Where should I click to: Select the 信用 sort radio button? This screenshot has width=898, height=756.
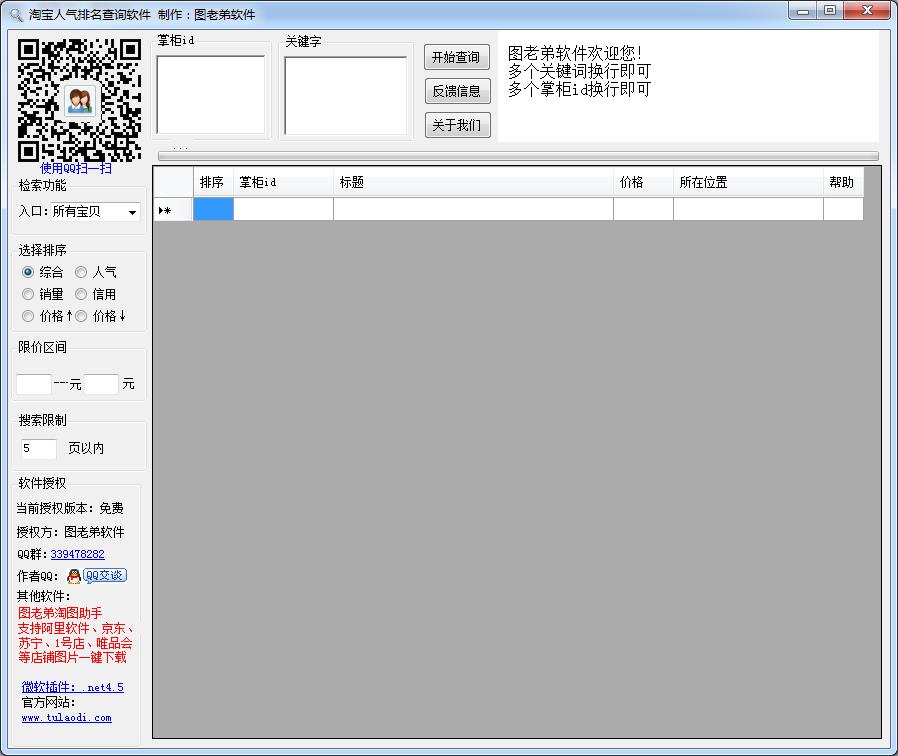click(x=81, y=294)
